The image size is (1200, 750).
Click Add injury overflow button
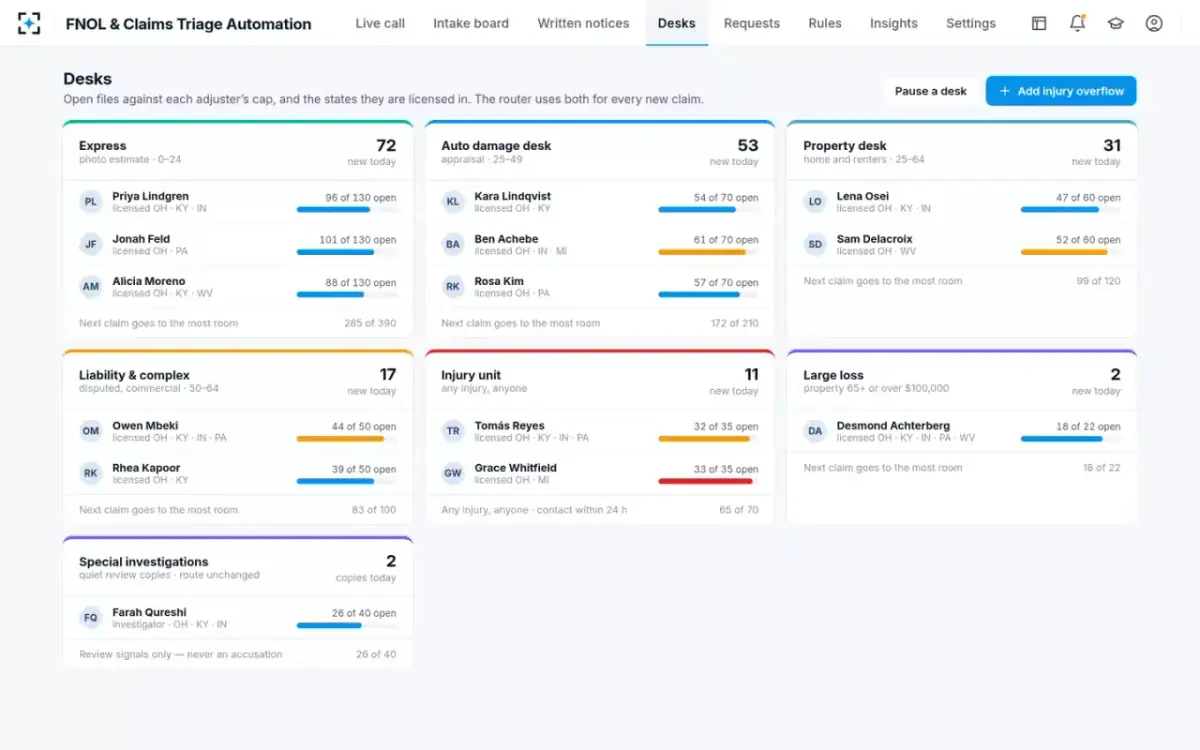[1061, 91]
